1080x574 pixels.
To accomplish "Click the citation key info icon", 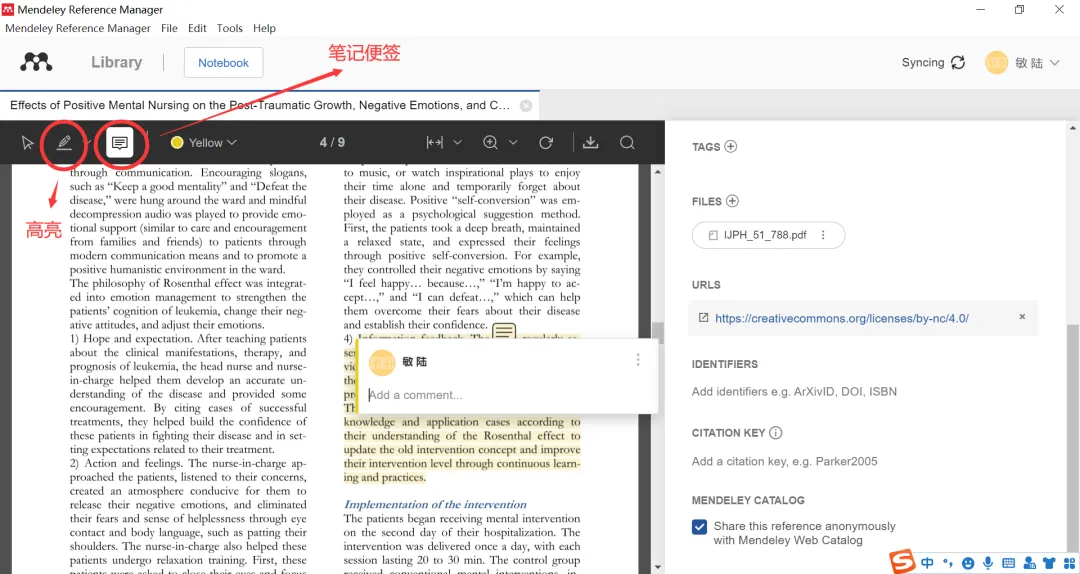I will 776,433.
